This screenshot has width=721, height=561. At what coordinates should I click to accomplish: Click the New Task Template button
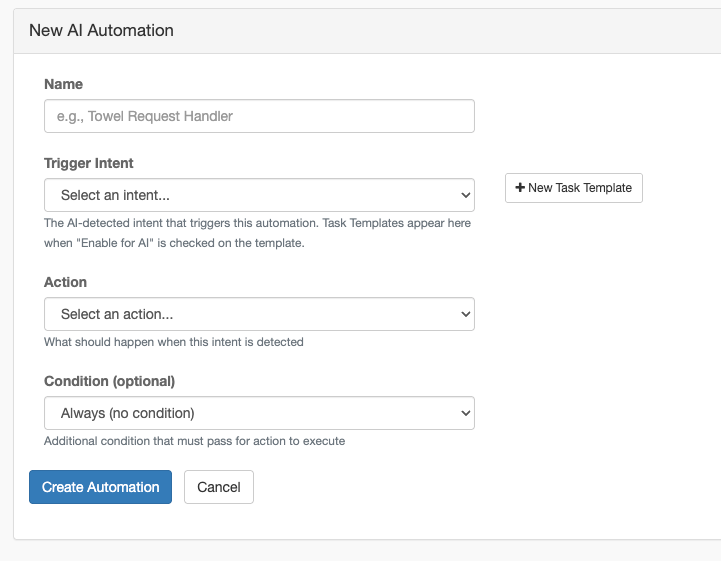tap(574, 188)
